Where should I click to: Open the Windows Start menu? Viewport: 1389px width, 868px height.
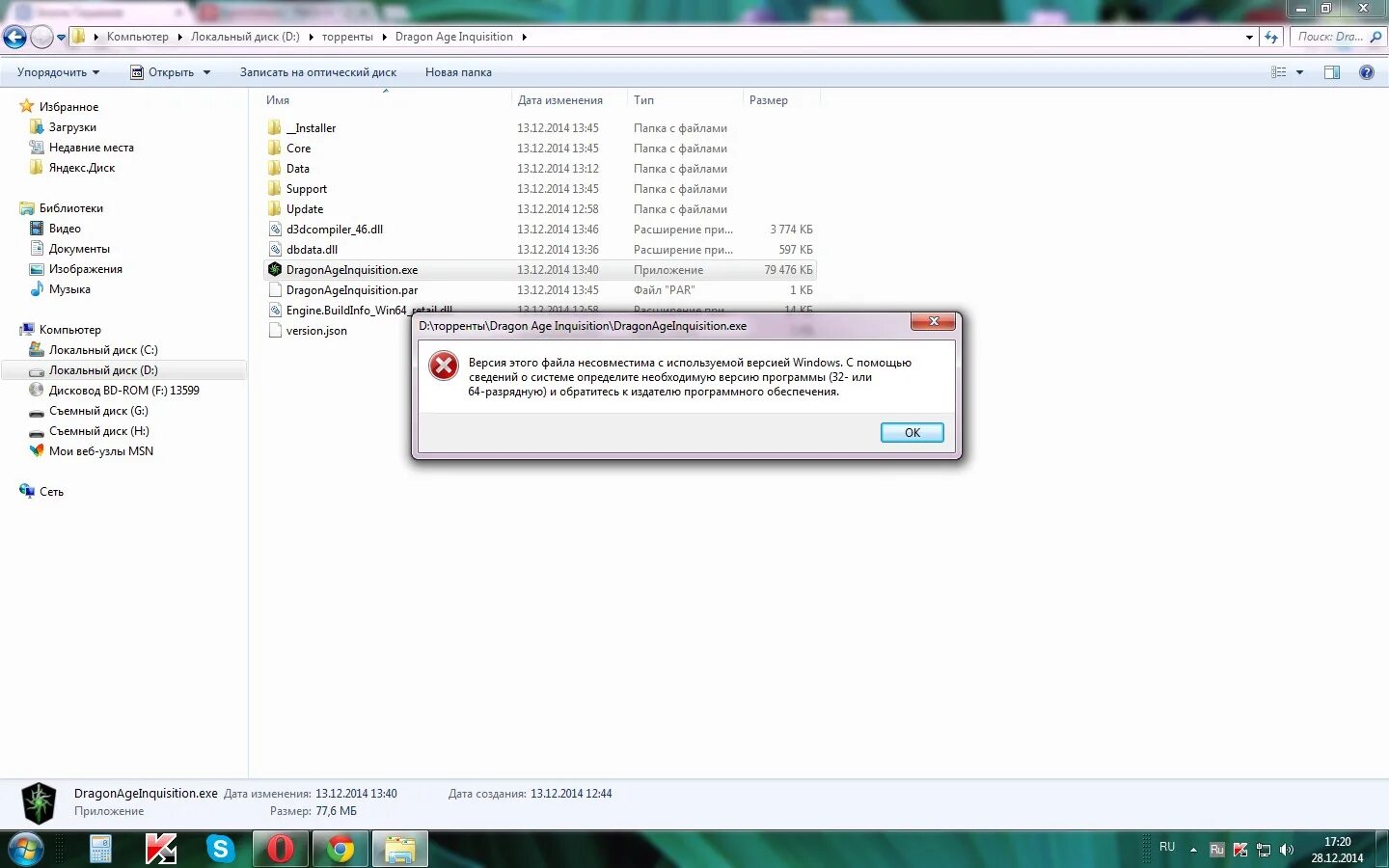(26, 850)
